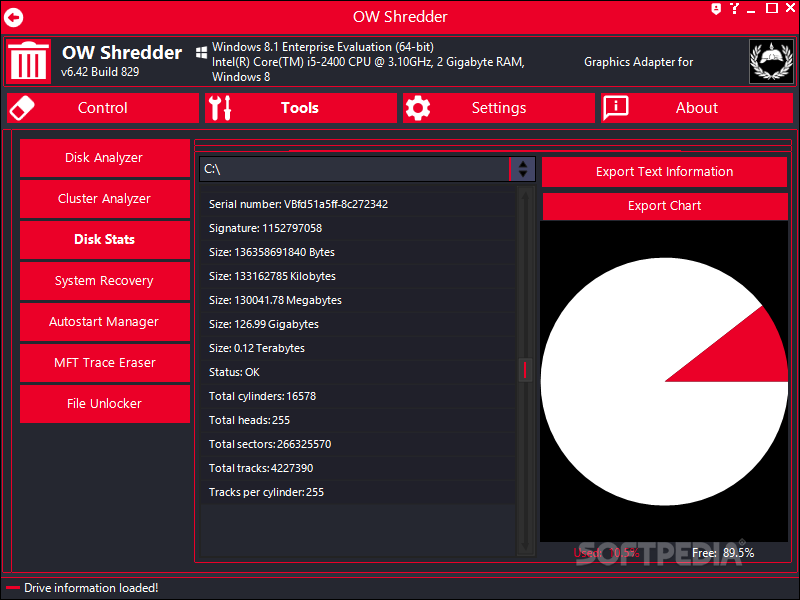
Task: Click the drive selector up/down arrows
Action: [x=522, y=169]
